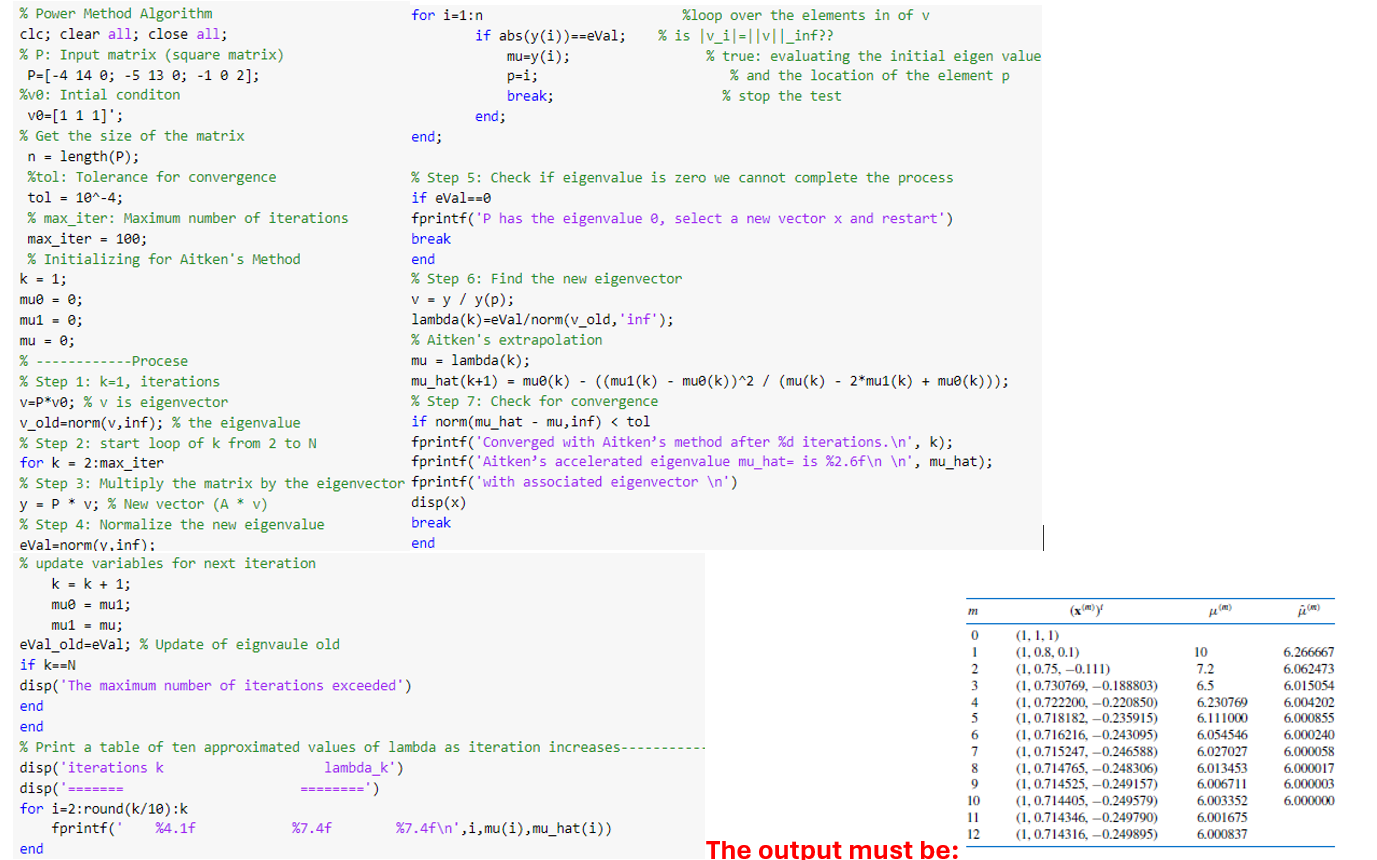Select the max_iter = 100 statement

click(x=85, y=238)
